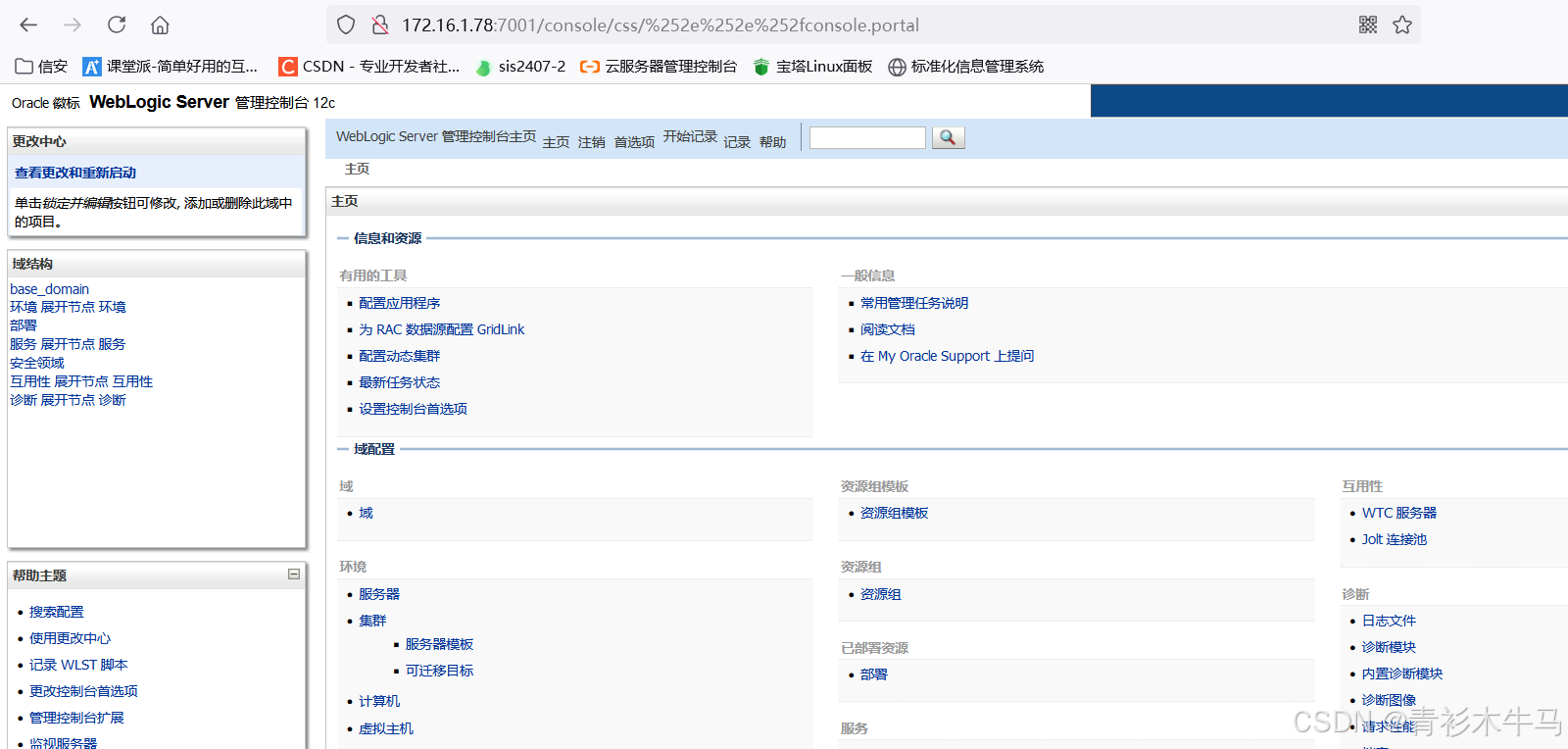The image size is (1568, 749).
Task: Open the 宝塔Linux面板 bookmark
Action: point(812,66)
